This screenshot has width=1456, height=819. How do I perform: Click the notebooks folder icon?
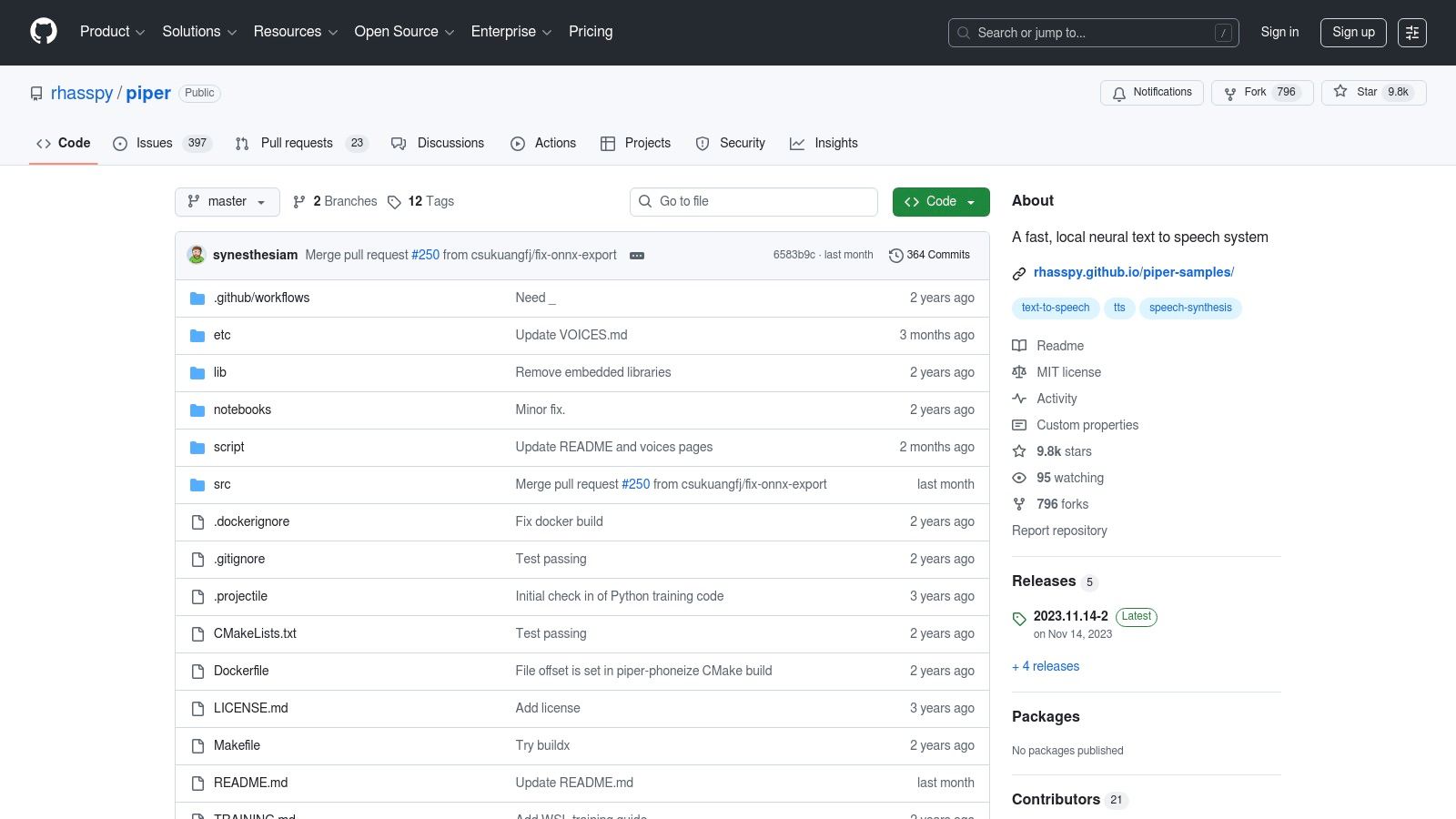197,410
